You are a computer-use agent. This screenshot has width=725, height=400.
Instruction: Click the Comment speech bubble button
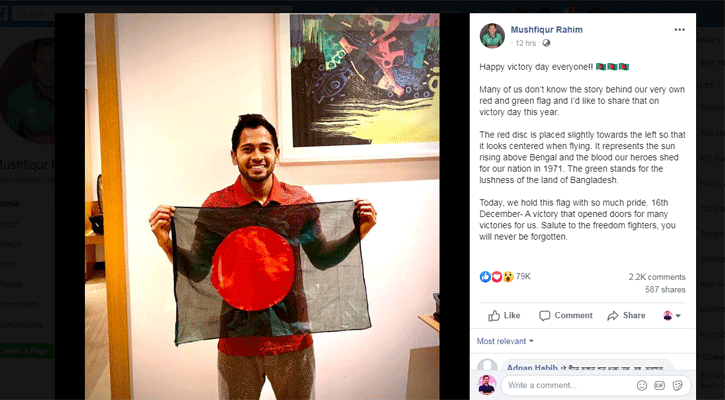click(x=565, y=315)
